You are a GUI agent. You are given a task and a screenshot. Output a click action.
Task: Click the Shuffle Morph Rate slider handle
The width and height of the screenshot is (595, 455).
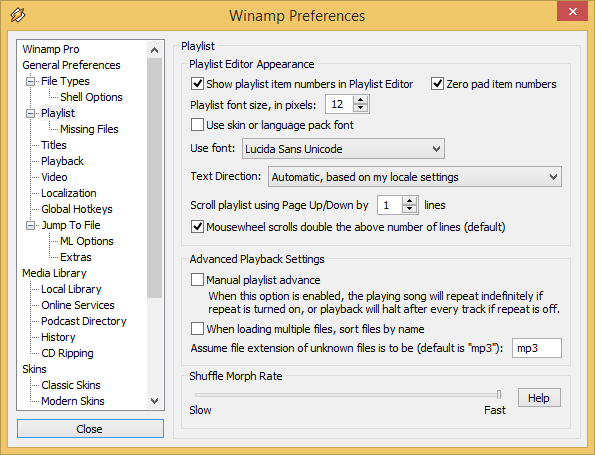tap(499, 395)
